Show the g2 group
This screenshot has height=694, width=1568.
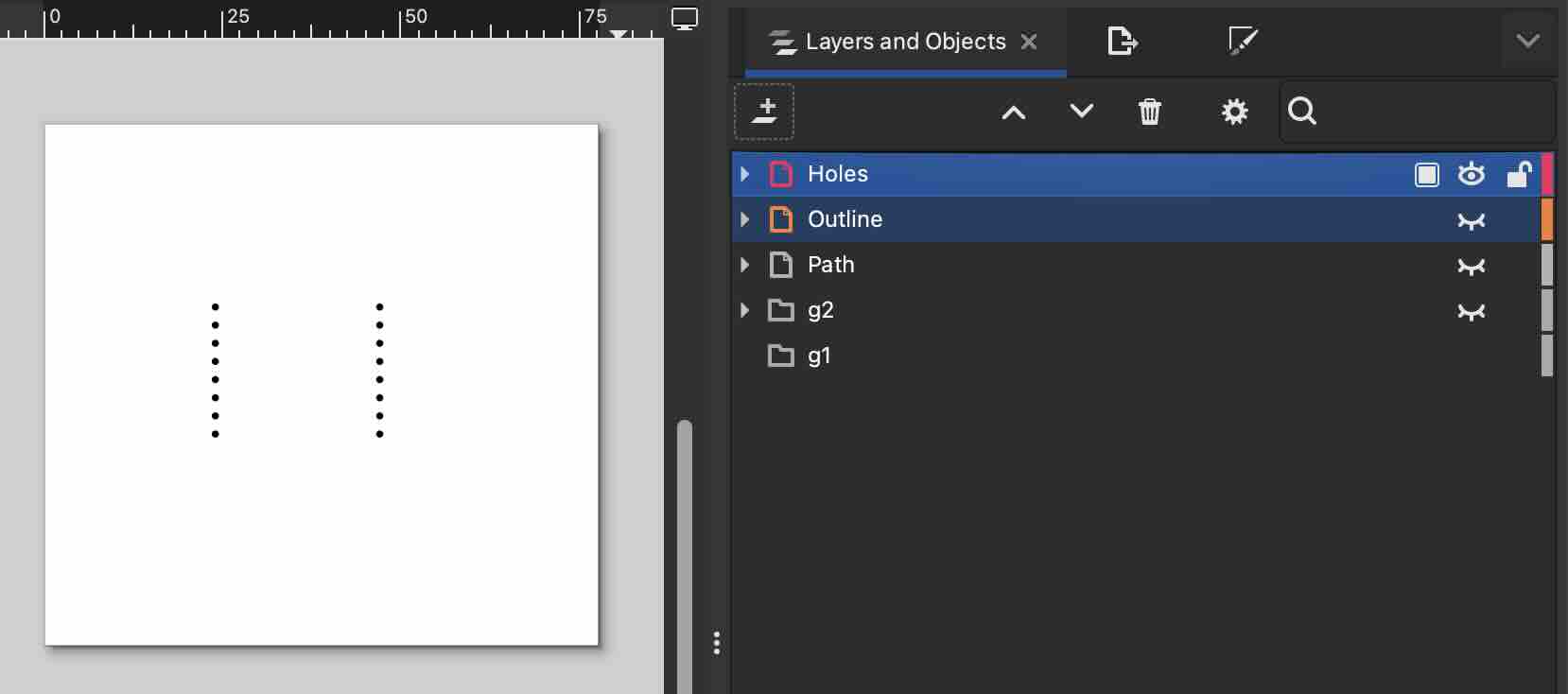tap(1472, 311)
